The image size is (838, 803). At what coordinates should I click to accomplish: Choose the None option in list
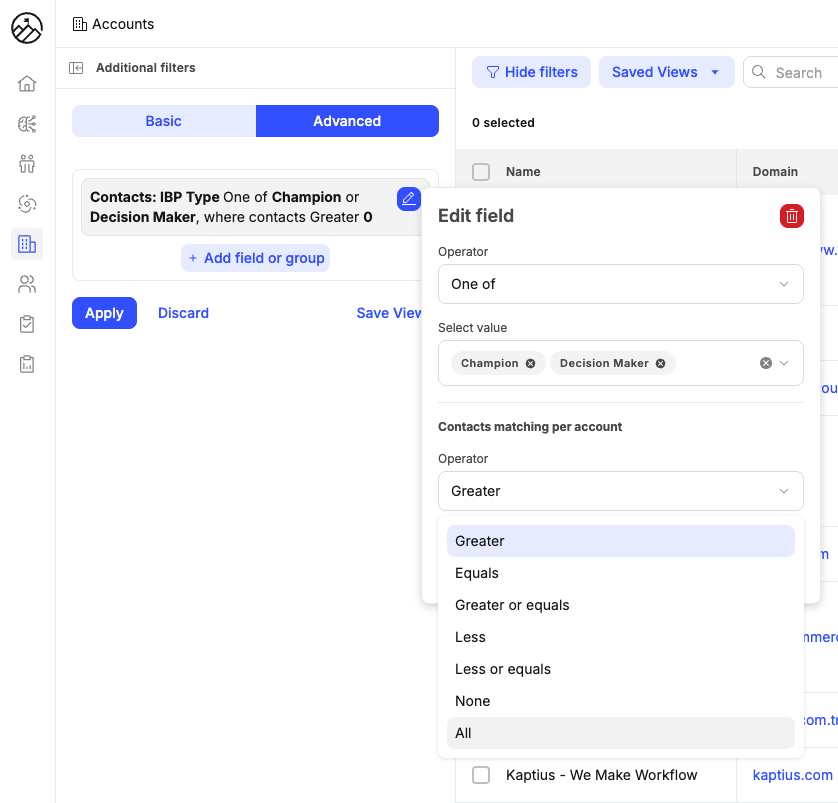click(x=473, y=701)
